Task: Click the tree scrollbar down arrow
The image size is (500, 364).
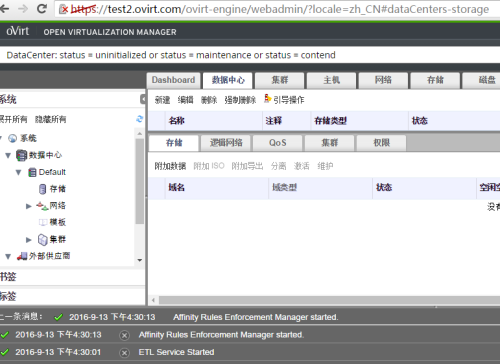Action: pyautogui.click(x=140, y=260)
